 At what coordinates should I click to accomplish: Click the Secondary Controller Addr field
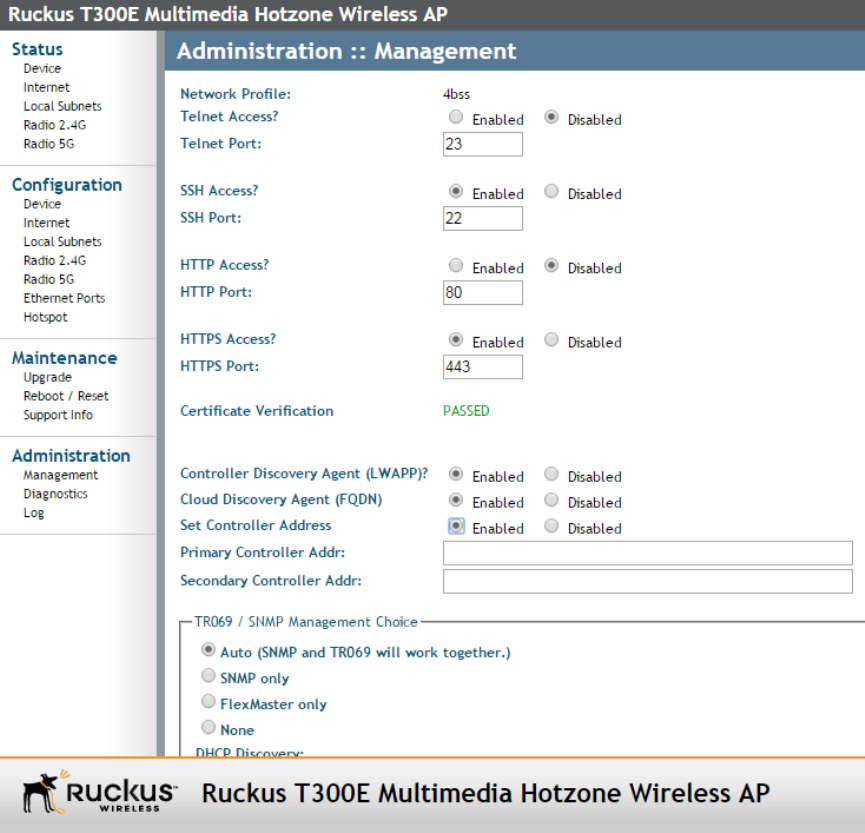tap(648, 581)
